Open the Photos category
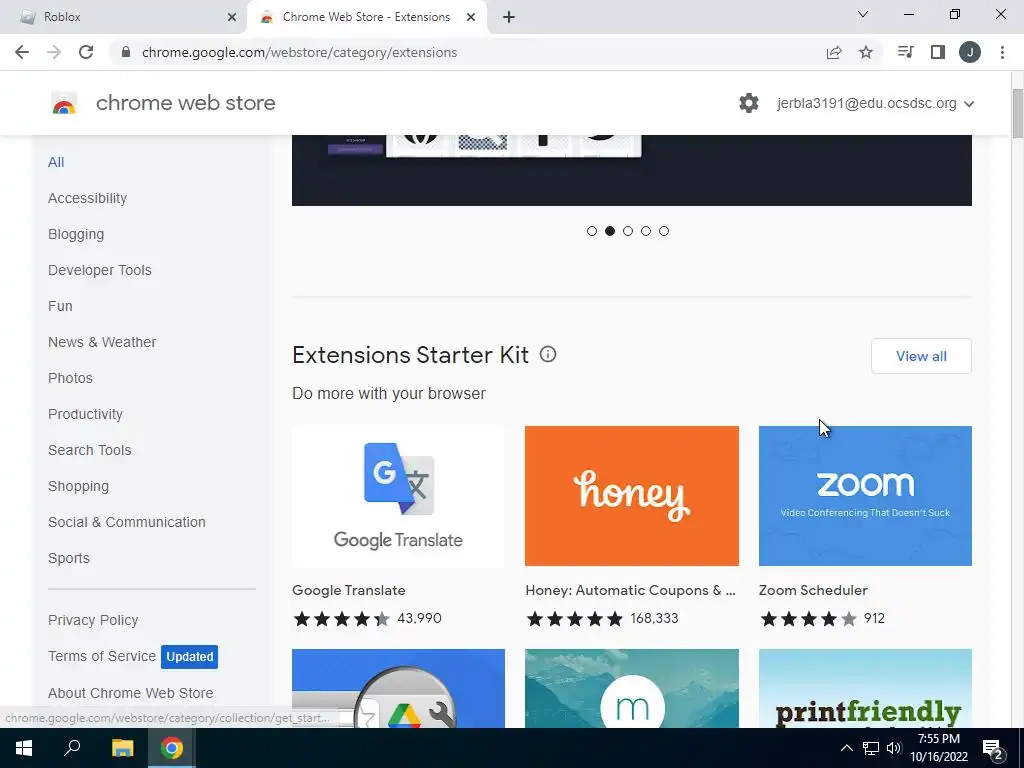Viewport: 1024px width, 768px height. pos(71,378)
